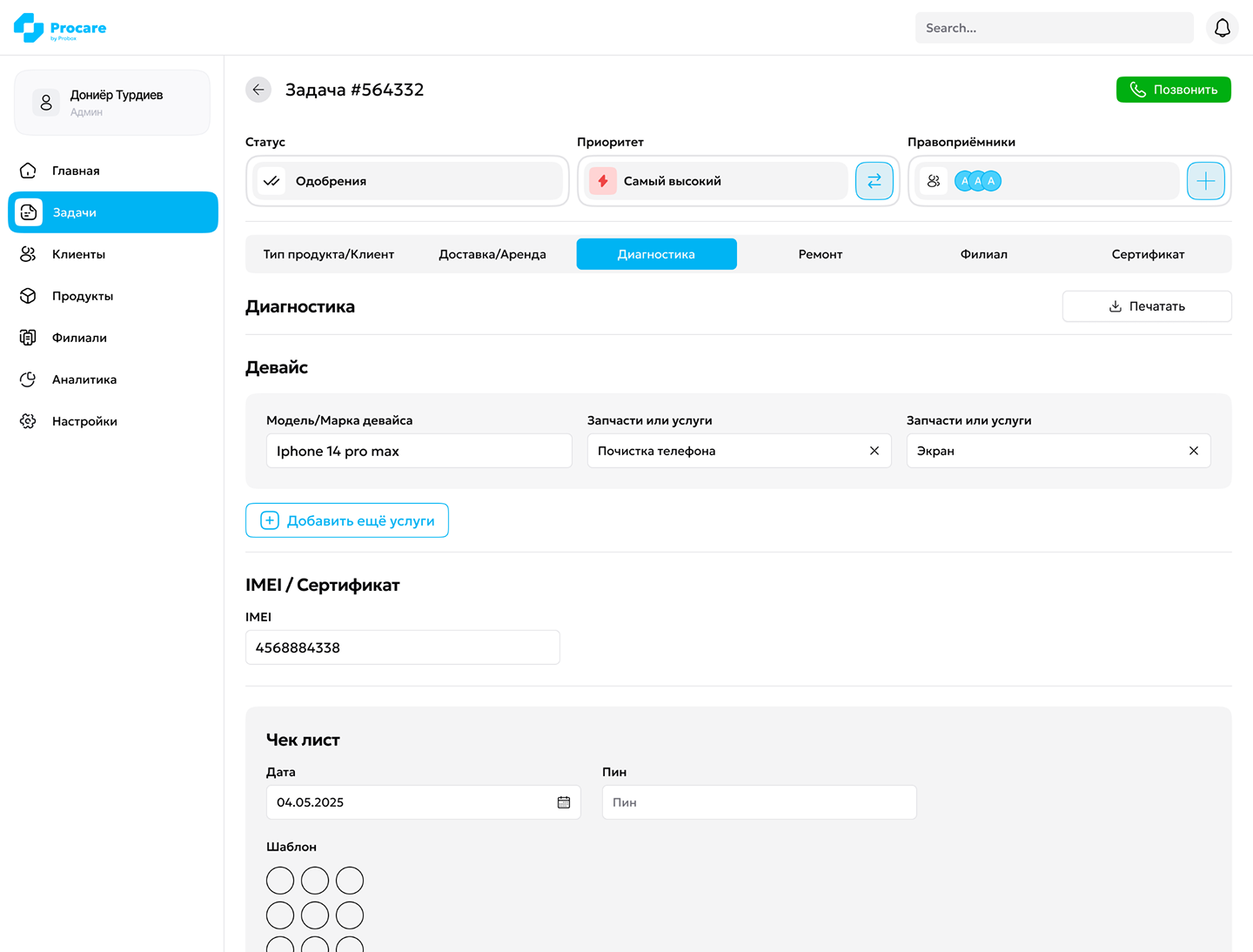Viewport: 1253px width, 952px height.
Task: Click Добавить ещё услуги button
Action: click(x=346, y=520)
